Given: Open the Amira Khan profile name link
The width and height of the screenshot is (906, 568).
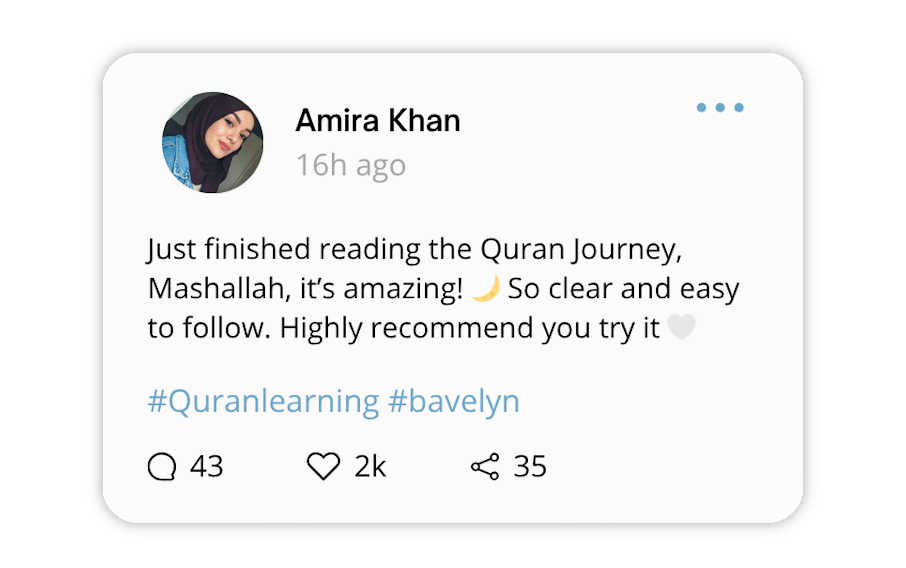Looking at the screenshot, I should (x=378, y=121).
